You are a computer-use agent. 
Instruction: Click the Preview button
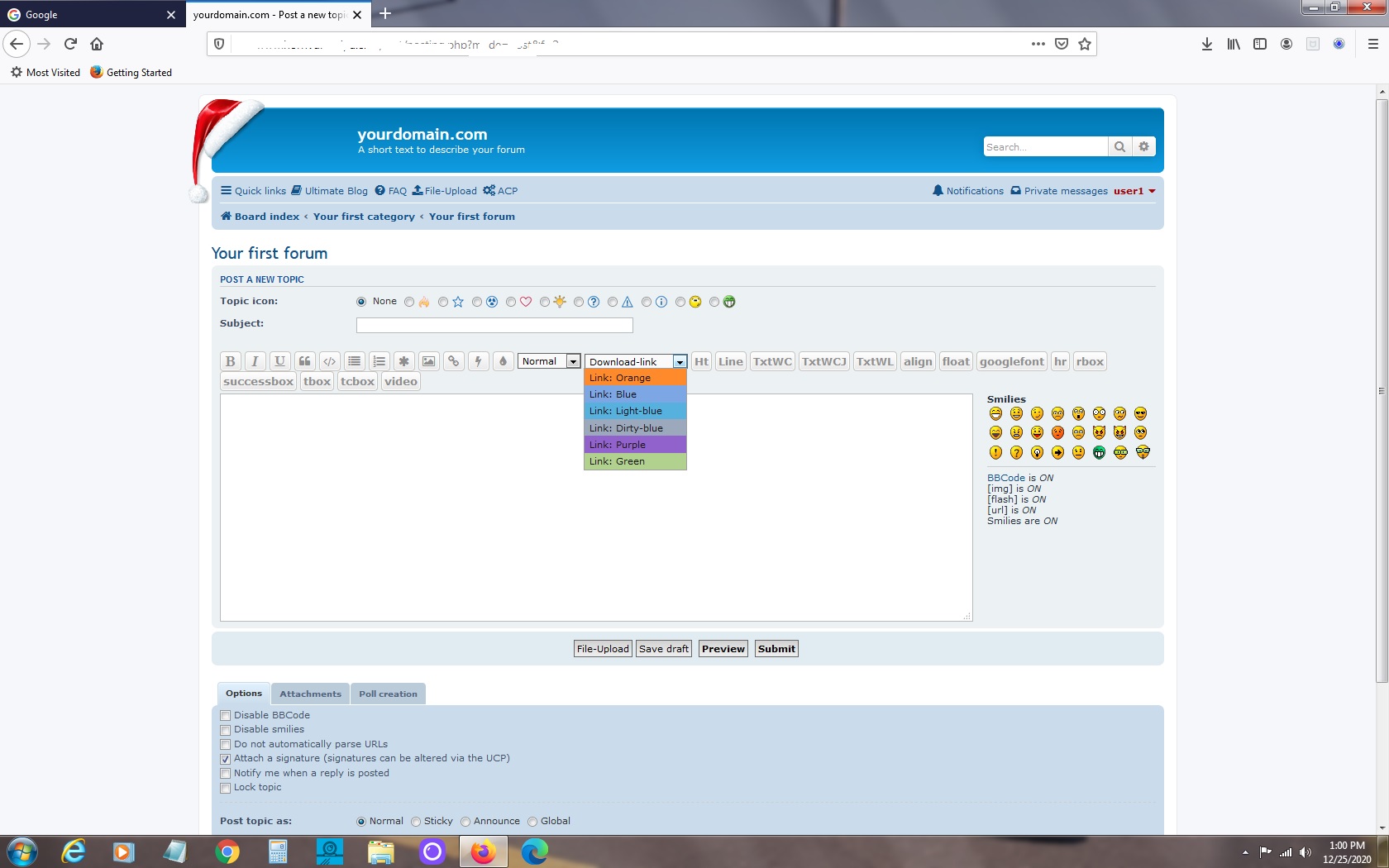[723, 649]
